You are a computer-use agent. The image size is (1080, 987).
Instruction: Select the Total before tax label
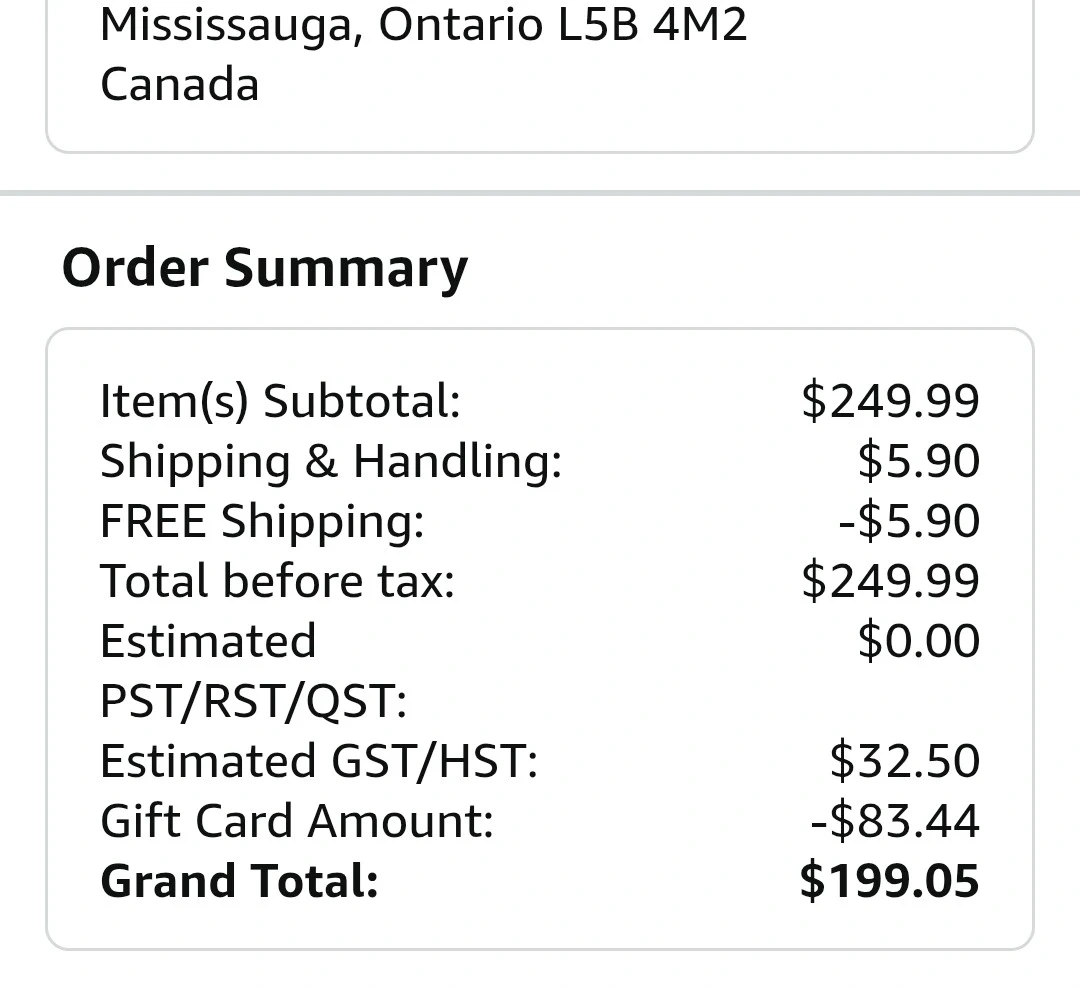[277, 581]
